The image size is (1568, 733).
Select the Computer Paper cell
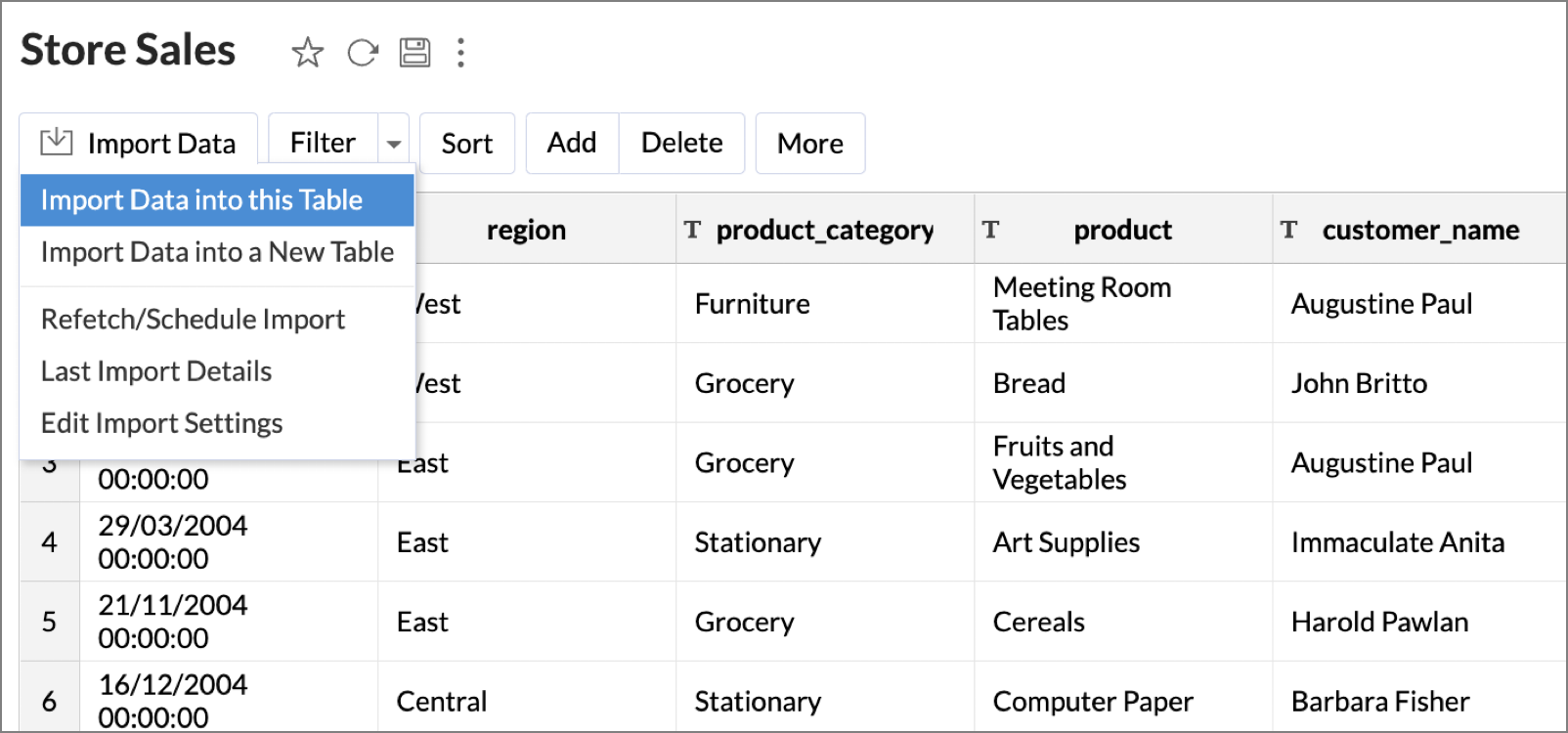[x=1093, y=702]
